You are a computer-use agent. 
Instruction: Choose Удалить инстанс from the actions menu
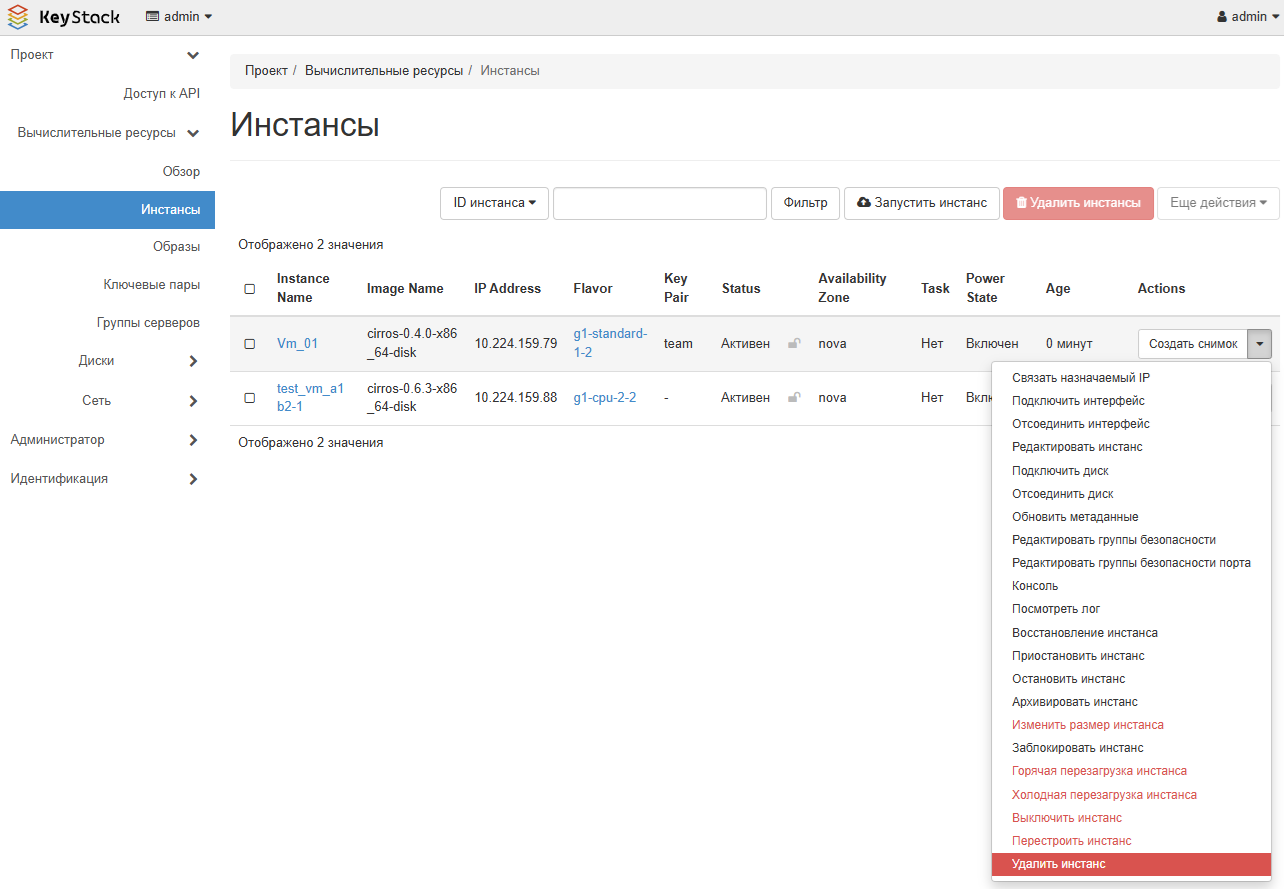coord(1058,864)
